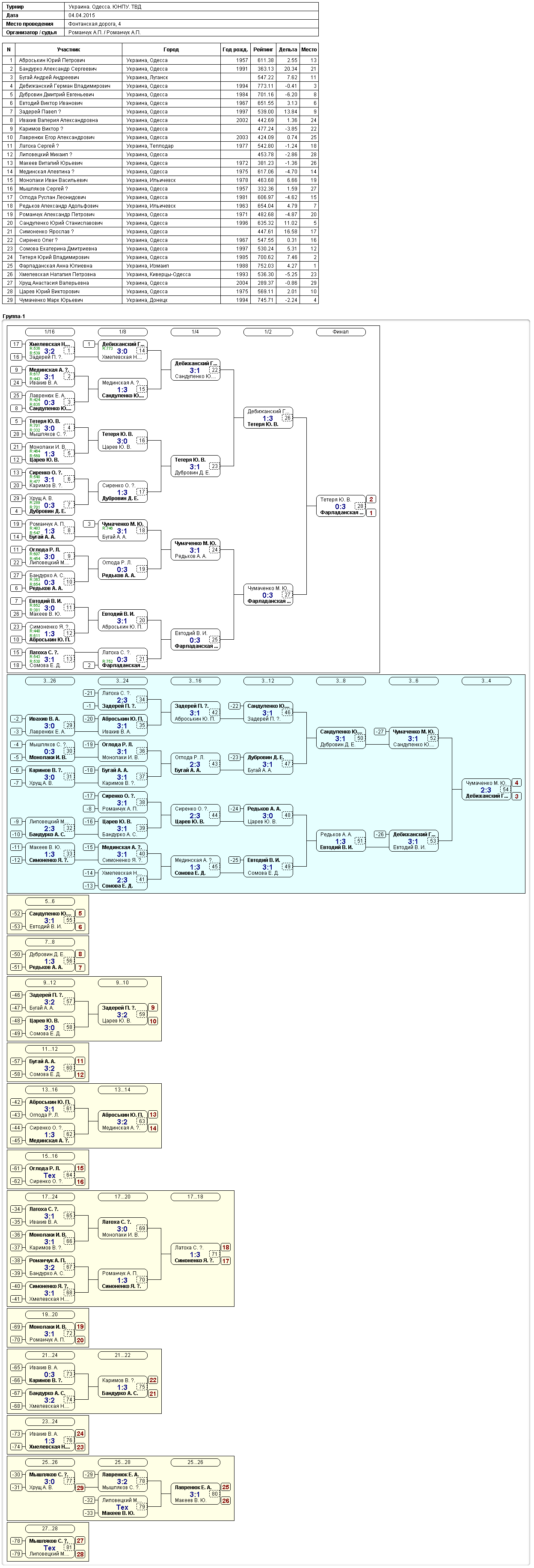Select the Чумаченко Марк Юрьевич participant row
Viewport: 534px width, 1568px height.
click(160, 300)
